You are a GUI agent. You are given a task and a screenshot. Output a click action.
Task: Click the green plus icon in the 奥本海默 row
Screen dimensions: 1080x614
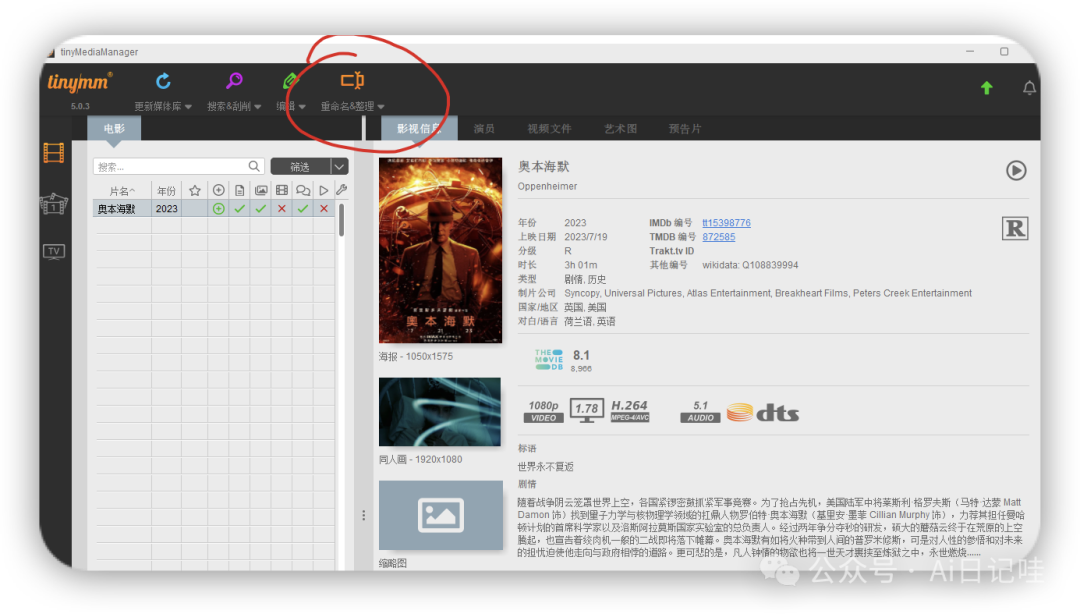tap(218, 209)
